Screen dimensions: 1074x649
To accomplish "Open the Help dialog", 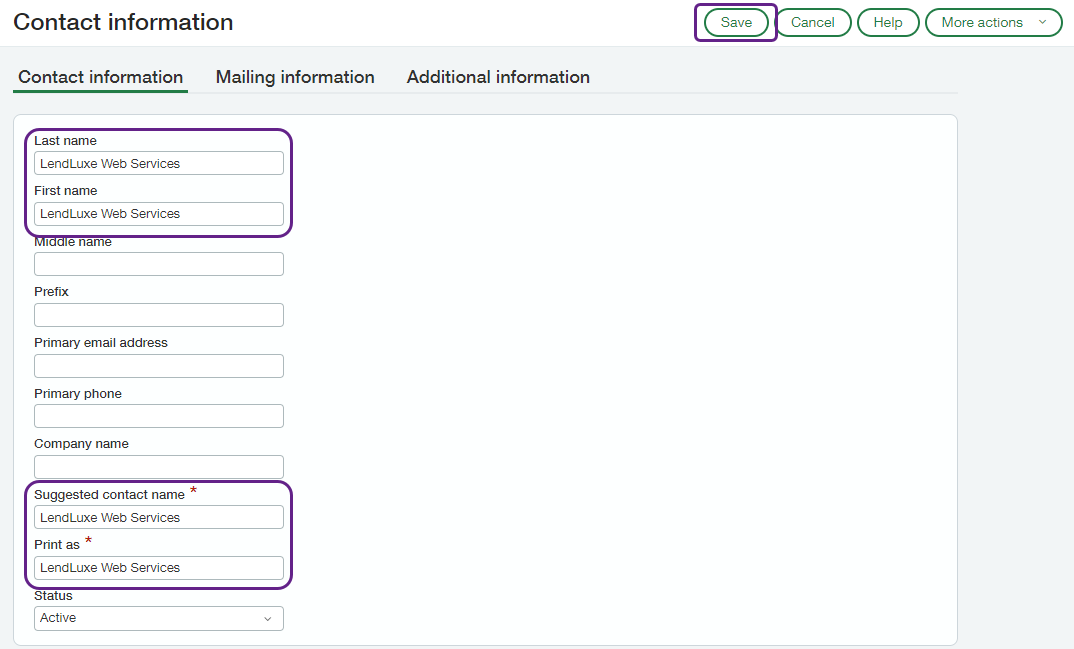I will 888,22.
